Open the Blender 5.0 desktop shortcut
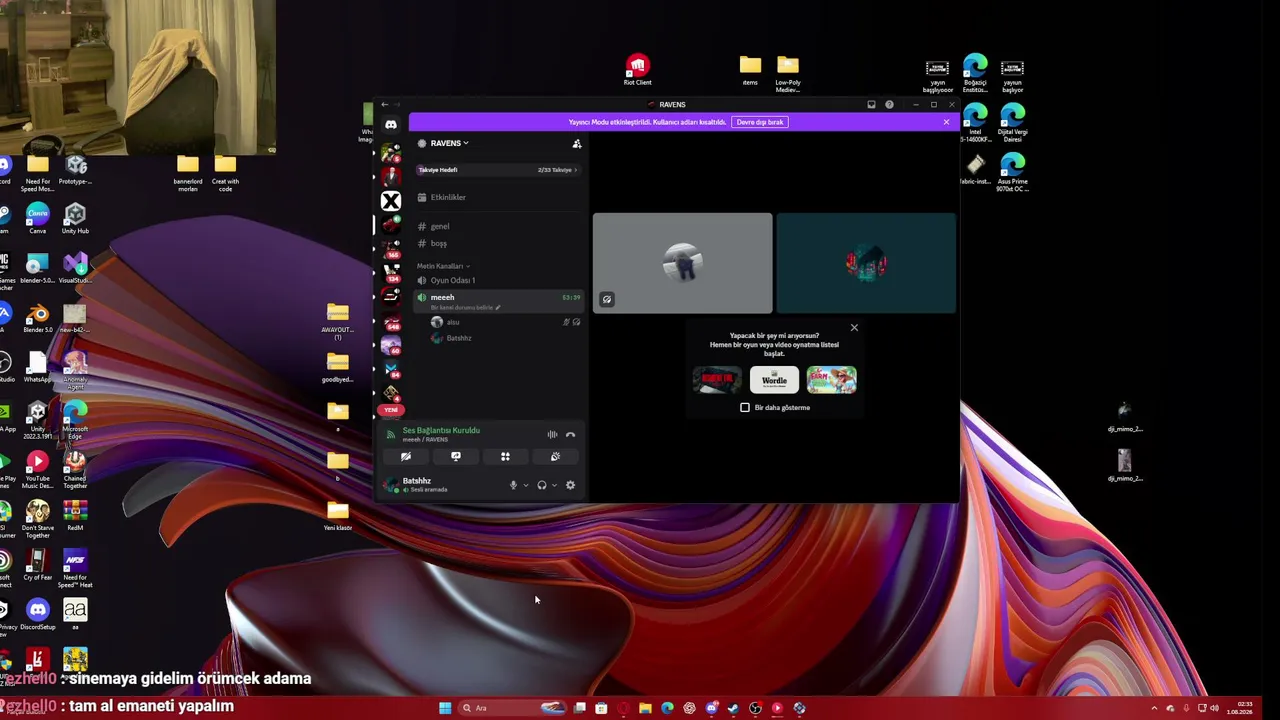 [x=38, y=319]
